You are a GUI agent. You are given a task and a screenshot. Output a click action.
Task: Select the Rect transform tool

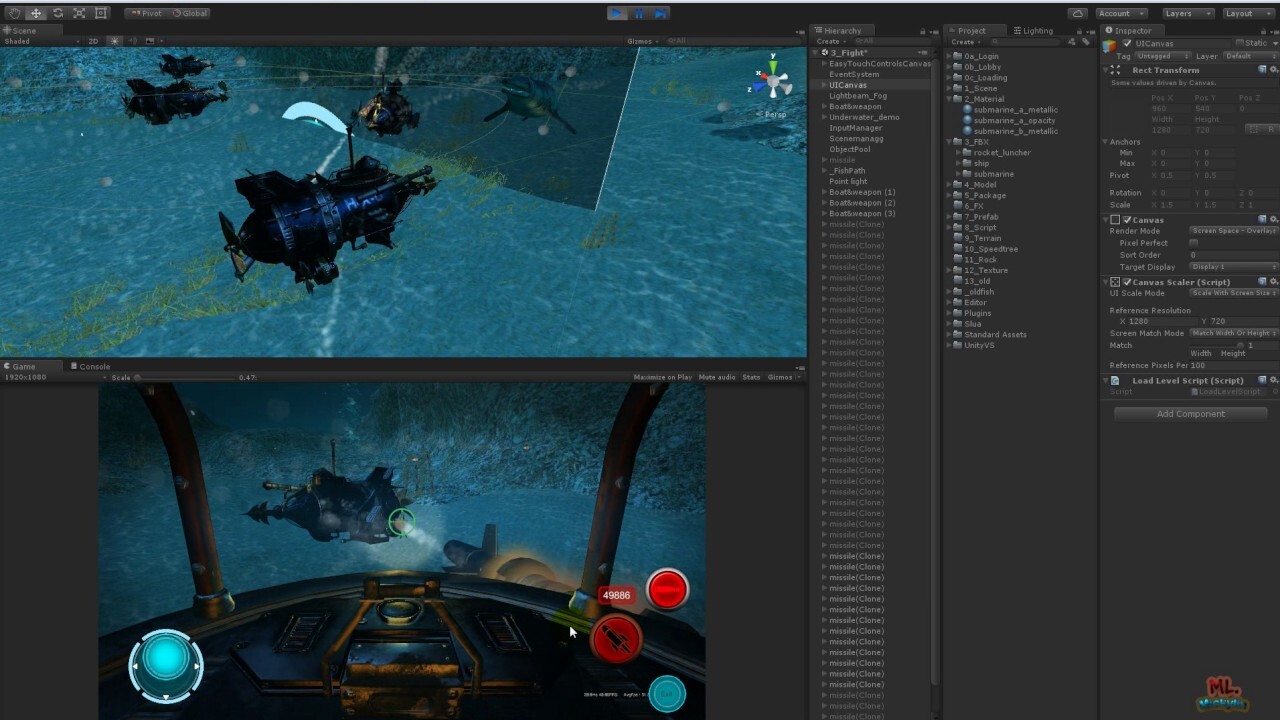click(x=100, y=13)
